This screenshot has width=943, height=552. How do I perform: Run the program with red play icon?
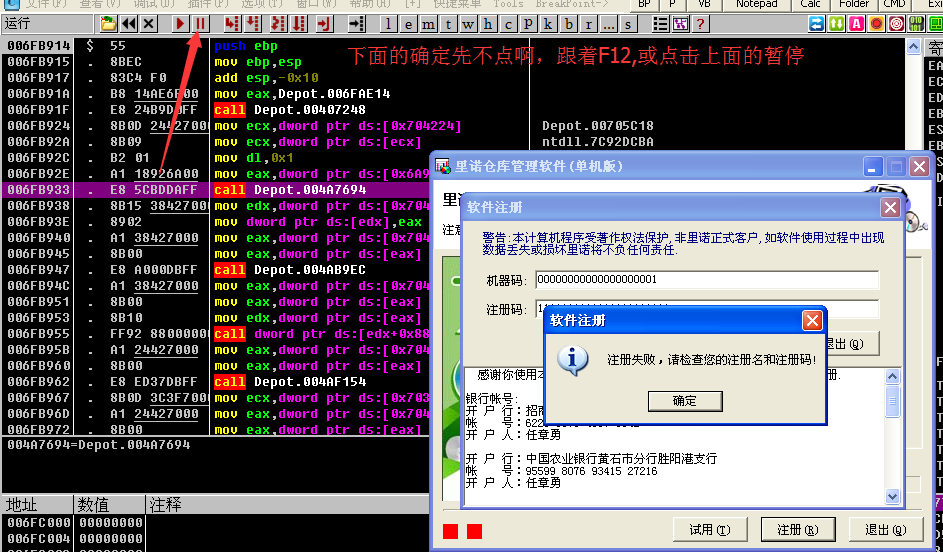tap(180, 24)
